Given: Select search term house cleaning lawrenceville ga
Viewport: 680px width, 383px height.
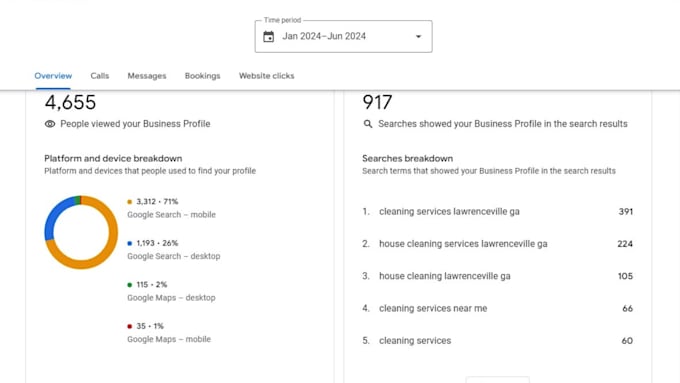Looking at the screenshot, I should coord(445,276).
